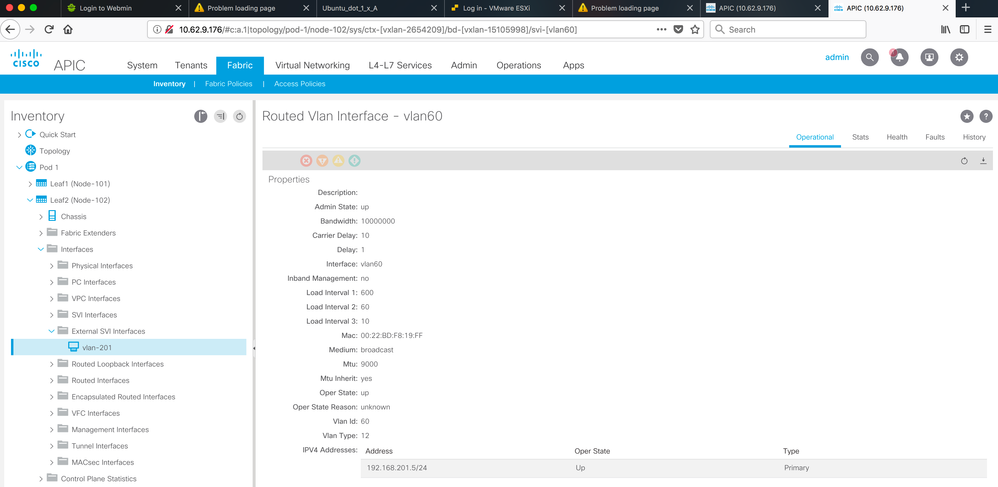Click the major fault orange icon
Viewport: 998px width, 487px height.
tap(322, 161)
